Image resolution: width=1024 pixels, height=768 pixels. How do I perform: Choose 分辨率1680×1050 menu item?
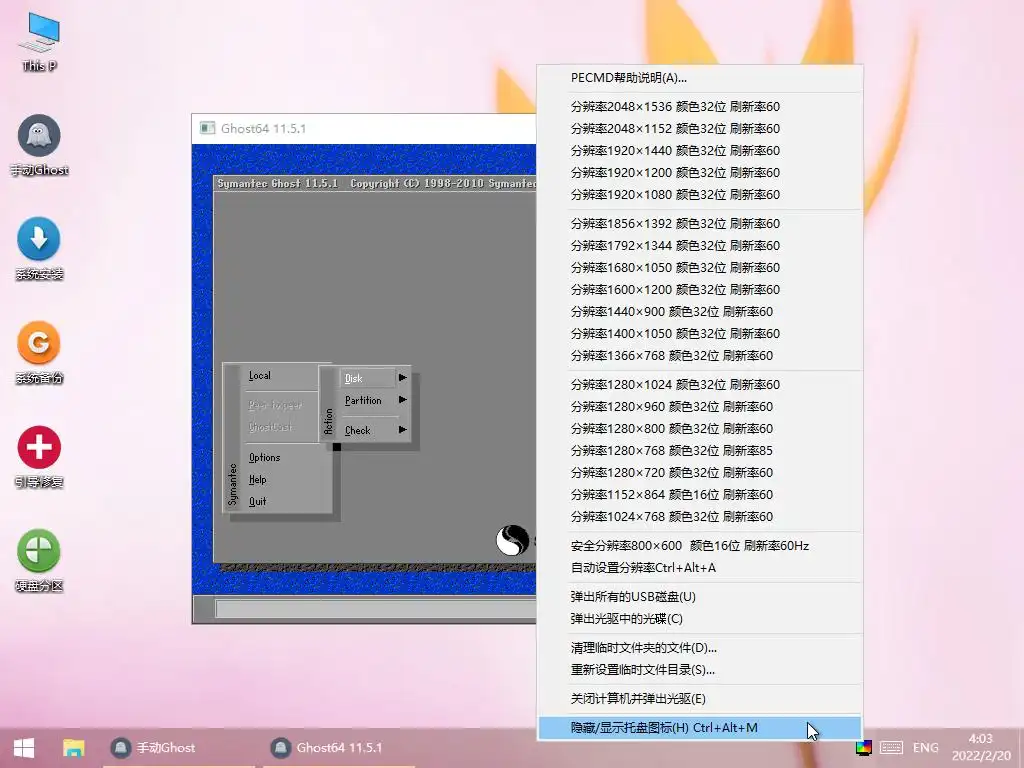pyautogui.click(x=699, y=268)
